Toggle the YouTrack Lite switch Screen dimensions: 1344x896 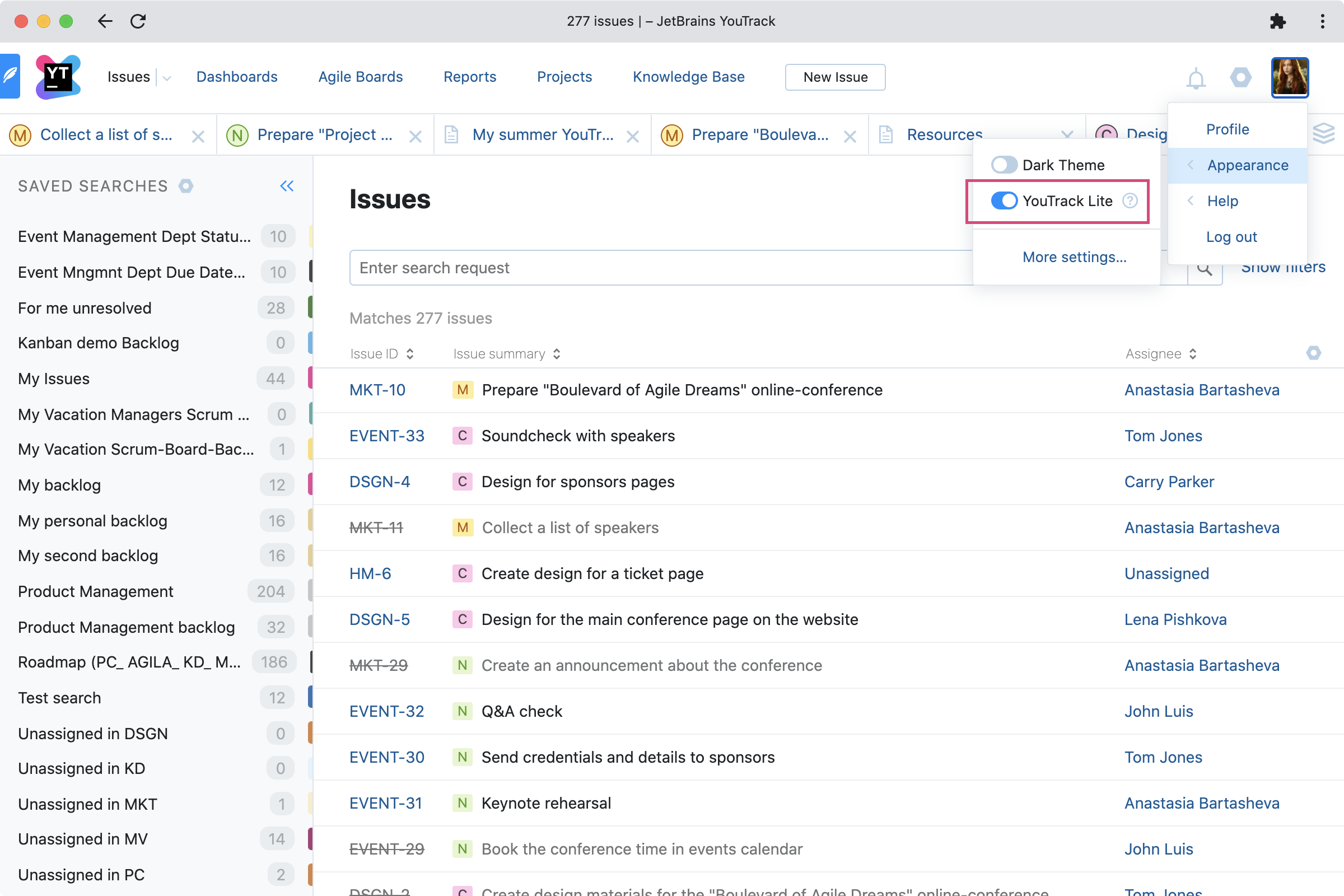pos(1004,200)
